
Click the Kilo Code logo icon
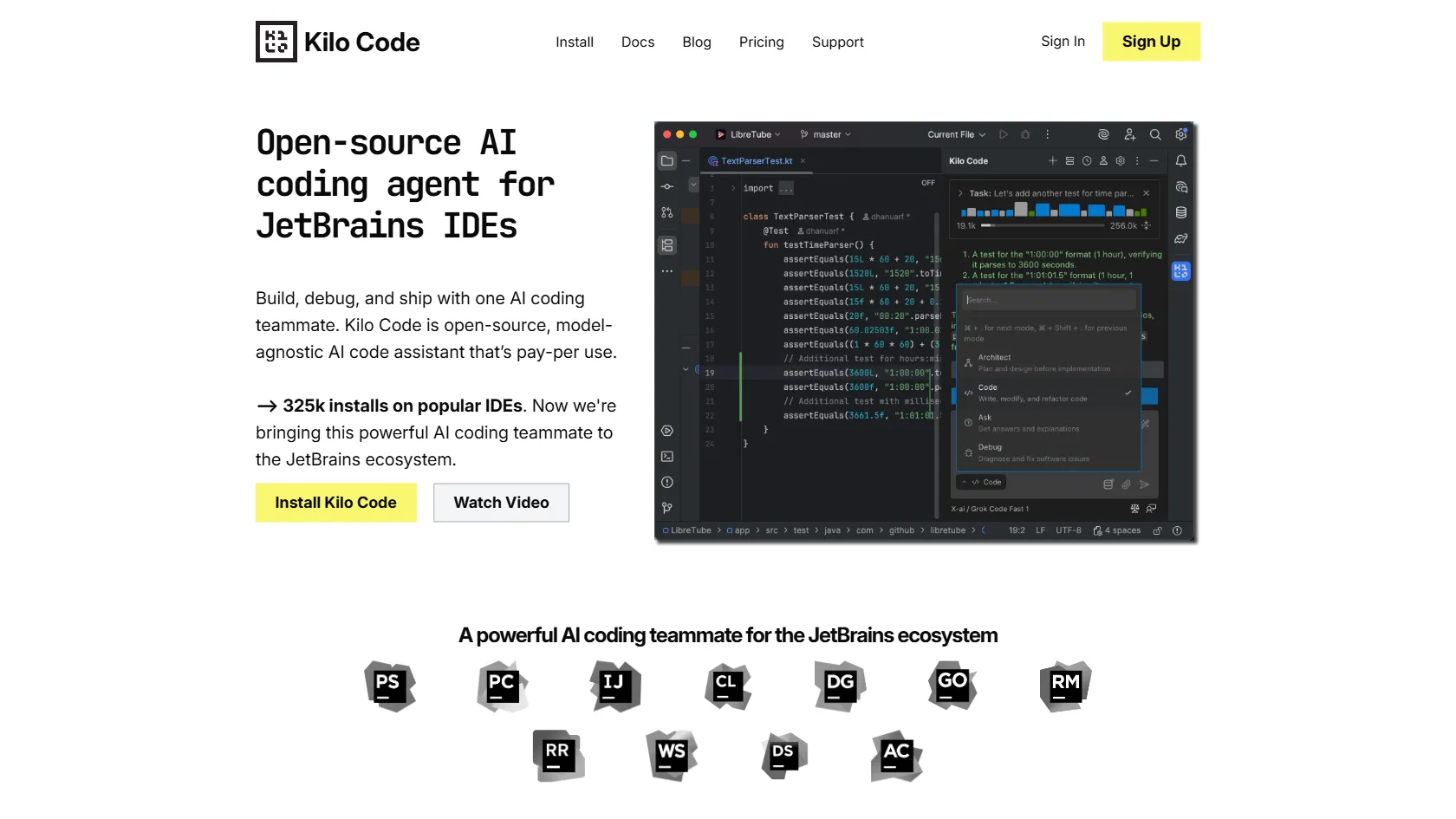[x=276, y=42]
